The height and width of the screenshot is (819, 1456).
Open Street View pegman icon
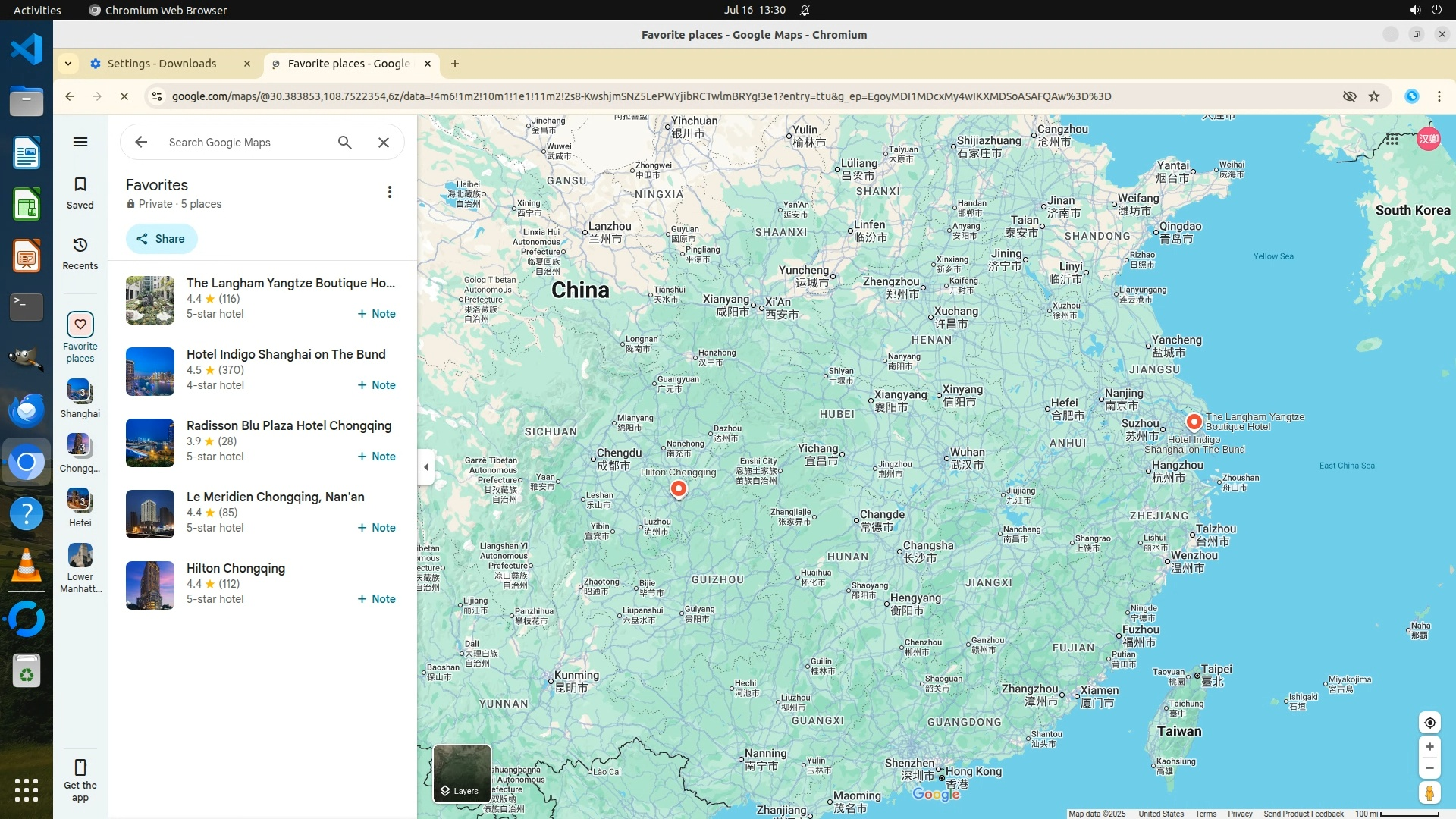pyautogui.click(x=1429, y=793)
